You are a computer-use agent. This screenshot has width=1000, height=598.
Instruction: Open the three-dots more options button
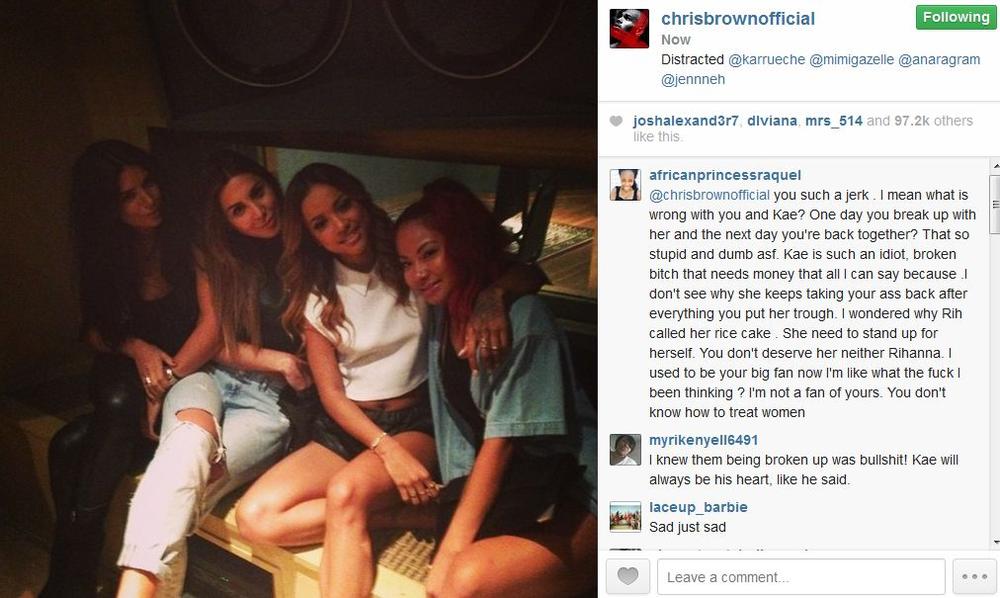[x=974, y=576]
